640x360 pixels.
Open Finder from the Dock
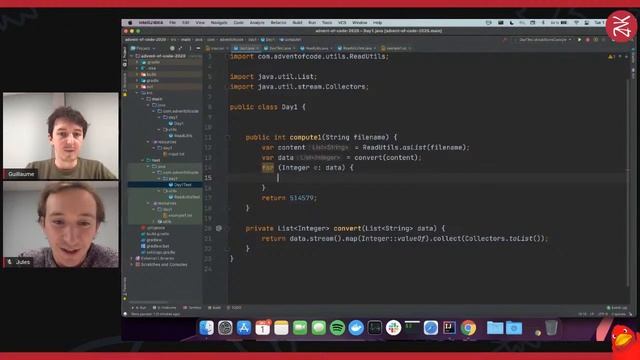(x=207, y=328)
